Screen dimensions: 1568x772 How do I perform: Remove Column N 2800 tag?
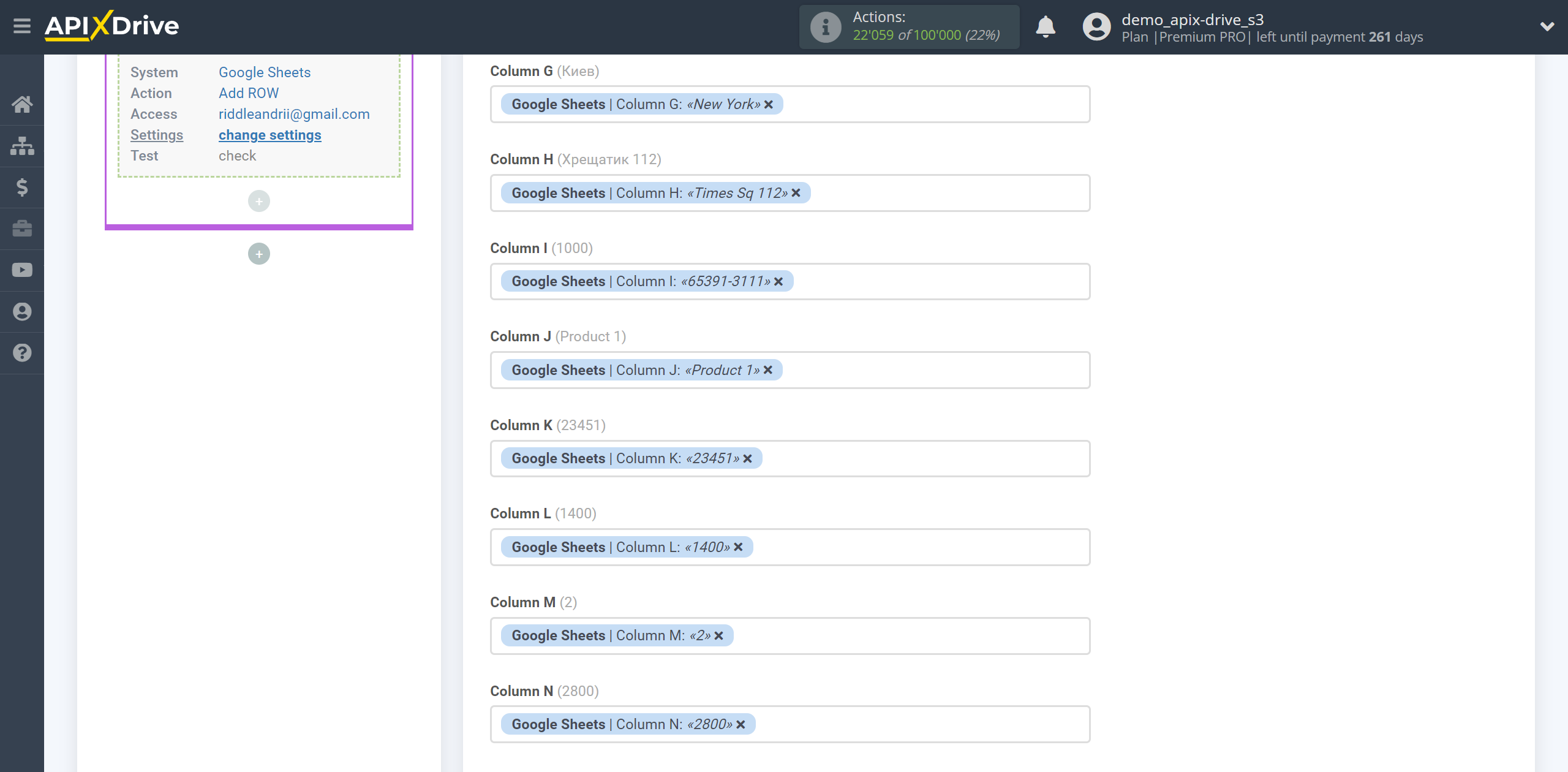click(741, 724)
